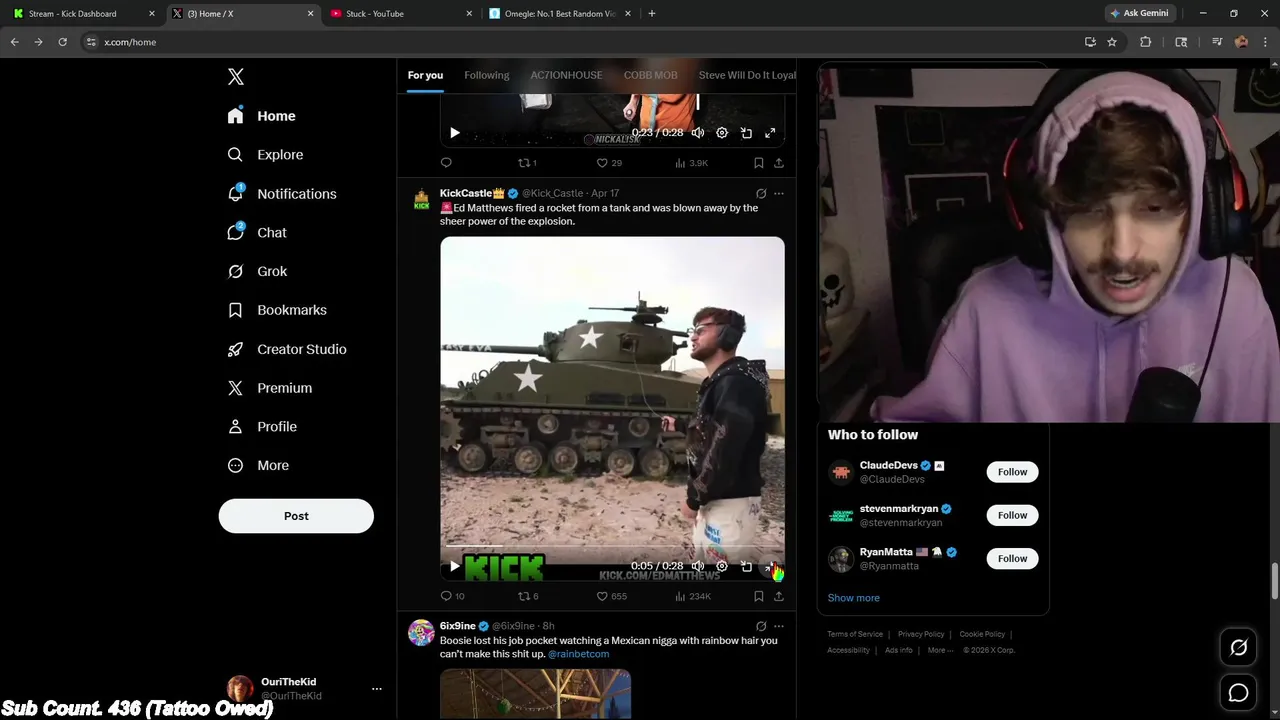Open Chat in the sidebar
Viewport: 1280px width, 720px height.
tap(257, 233)
